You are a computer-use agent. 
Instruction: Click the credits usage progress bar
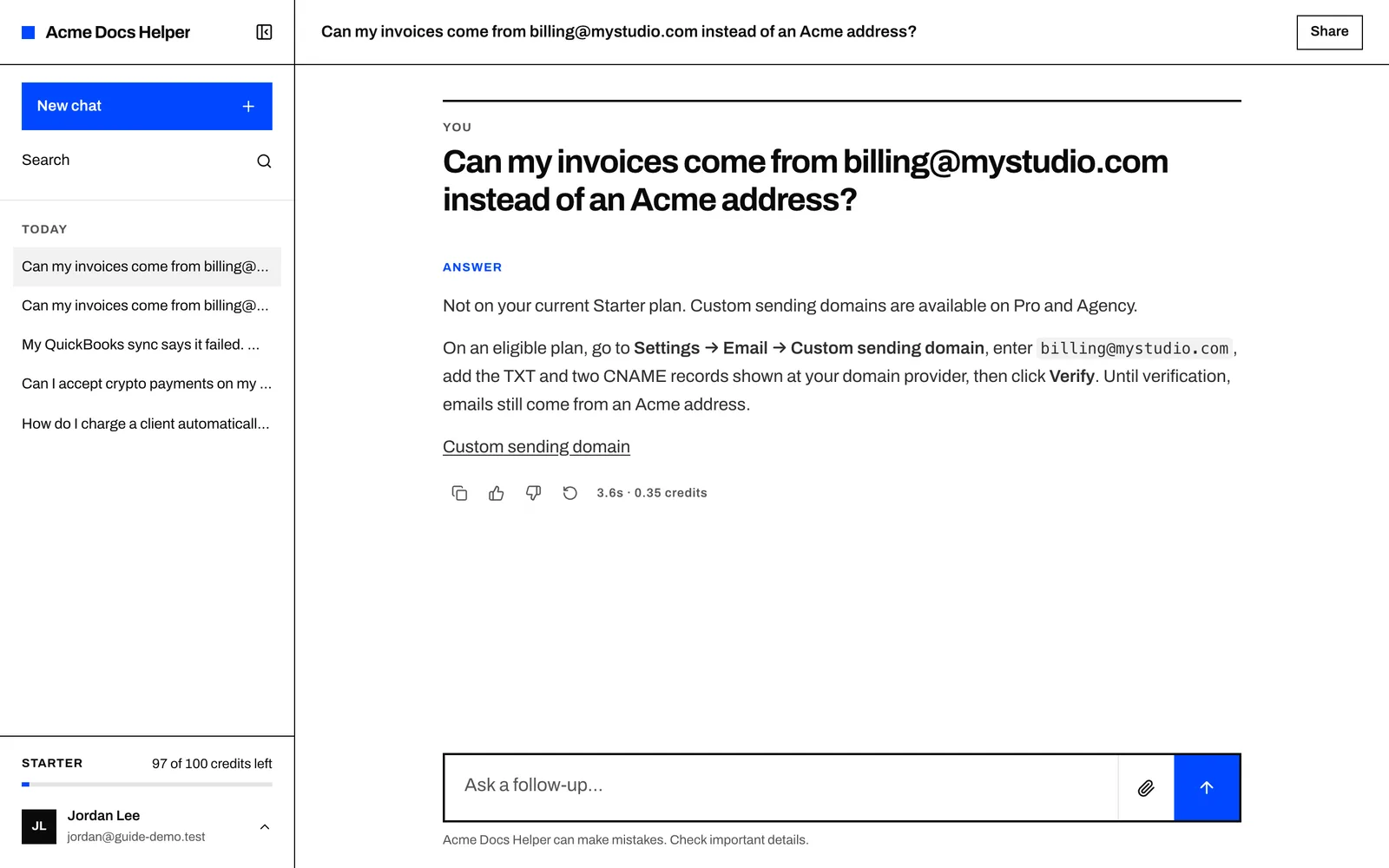(x=147, y=784)
